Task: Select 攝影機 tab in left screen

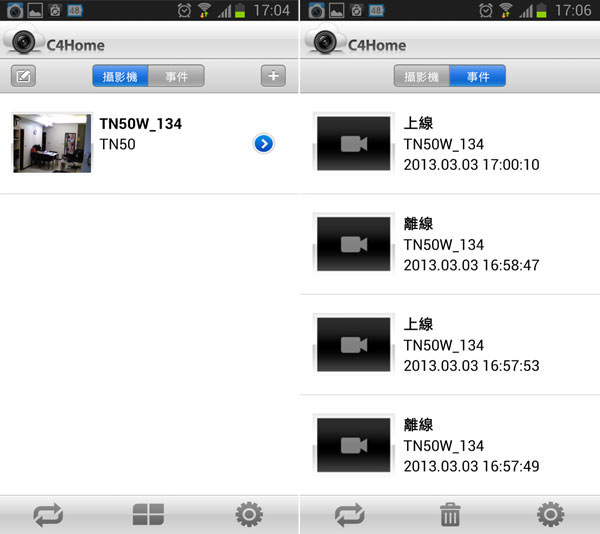Action: coord(120,76)
